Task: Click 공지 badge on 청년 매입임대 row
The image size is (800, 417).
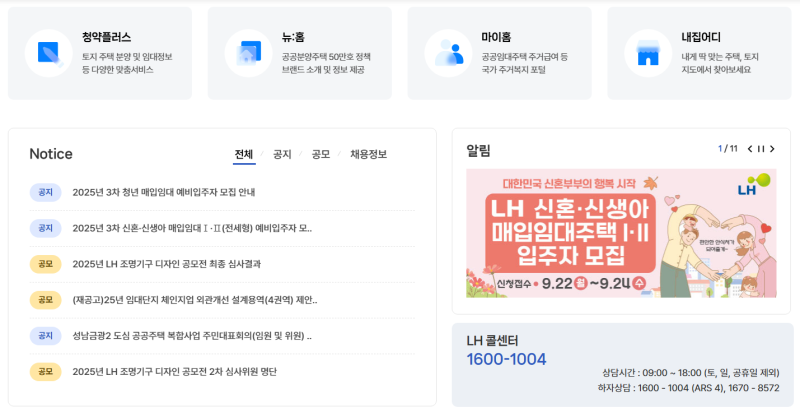Action: 45,192
